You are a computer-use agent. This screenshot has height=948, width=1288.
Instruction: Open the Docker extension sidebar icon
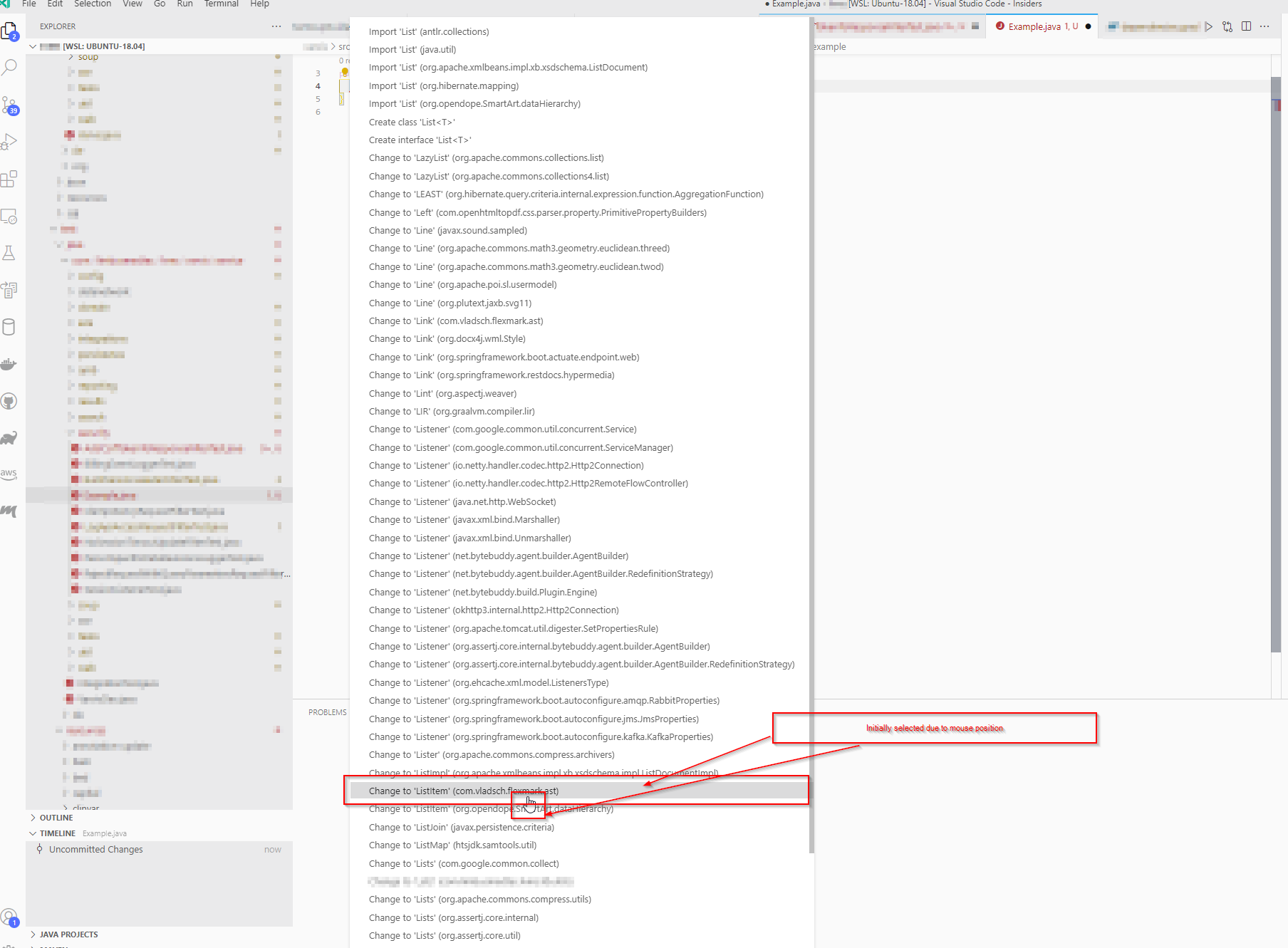[9, 363]
